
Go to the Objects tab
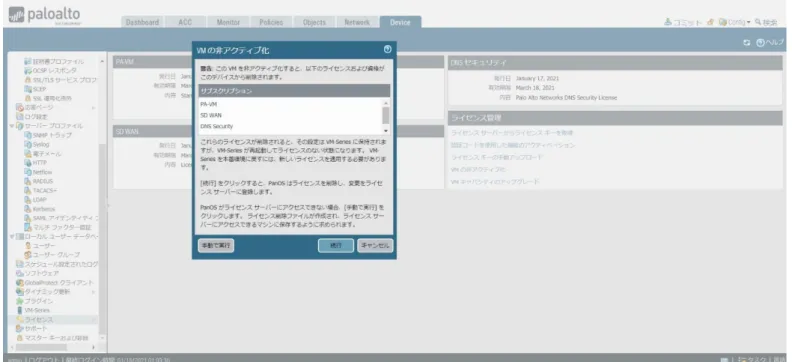click(314, 22)
